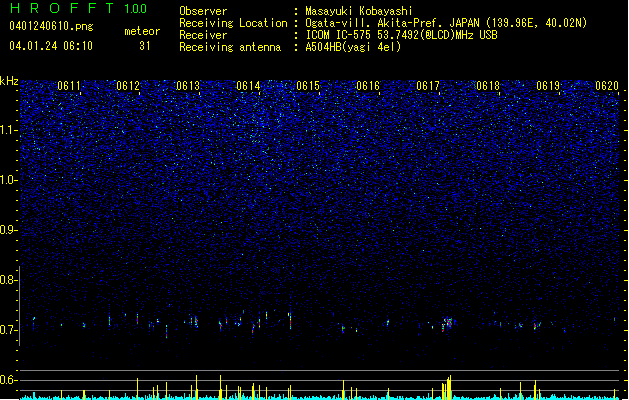This screenshot has width=629, height=400.
Task: Click the 0617 time marker
Action: pyautogui.click(x=428, y=86)
